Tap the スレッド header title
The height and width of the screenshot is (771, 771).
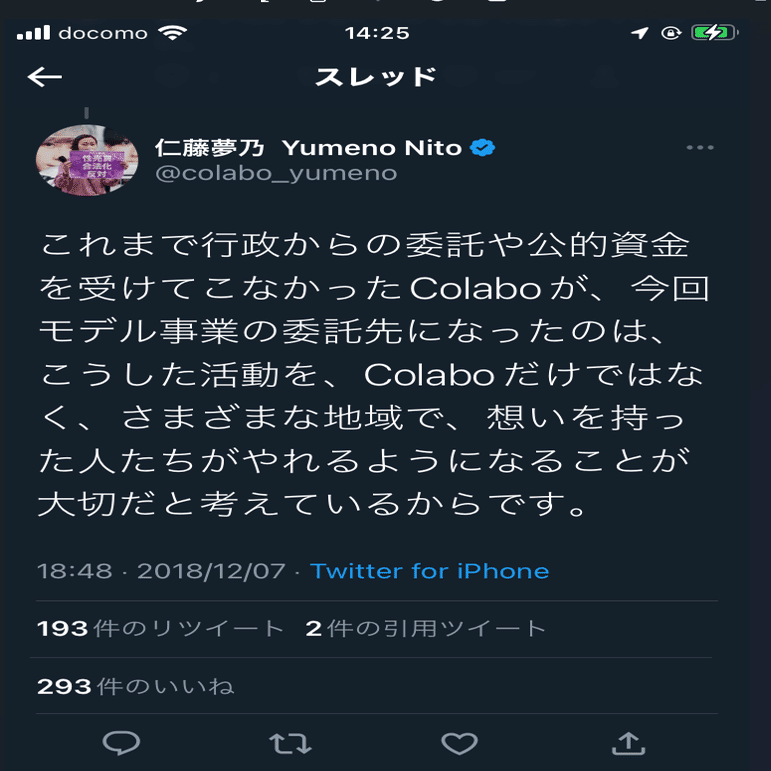click(x=376, y=77)
